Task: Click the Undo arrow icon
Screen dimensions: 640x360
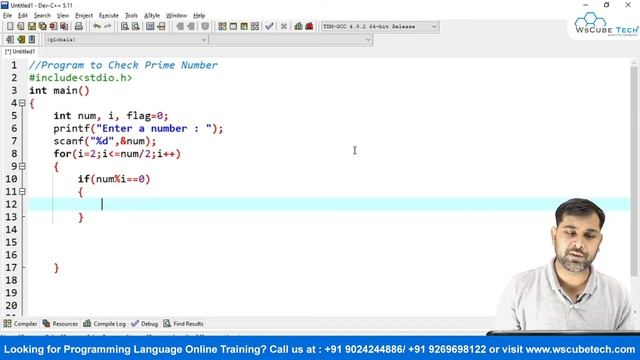Action: (x=97, y=27)
